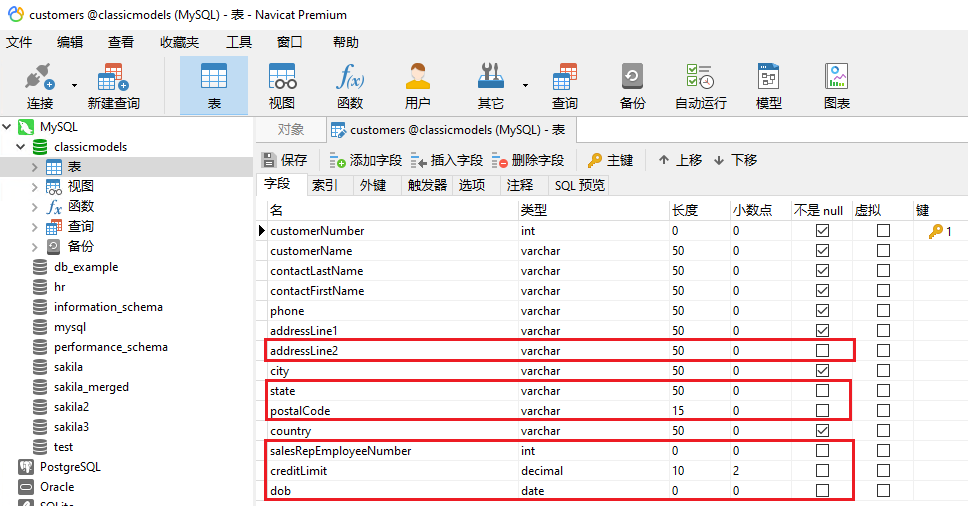This screenshot has height=506, width=968.
Task: Click the Primary Key (主键) button
Action: (x=611, y=160)
